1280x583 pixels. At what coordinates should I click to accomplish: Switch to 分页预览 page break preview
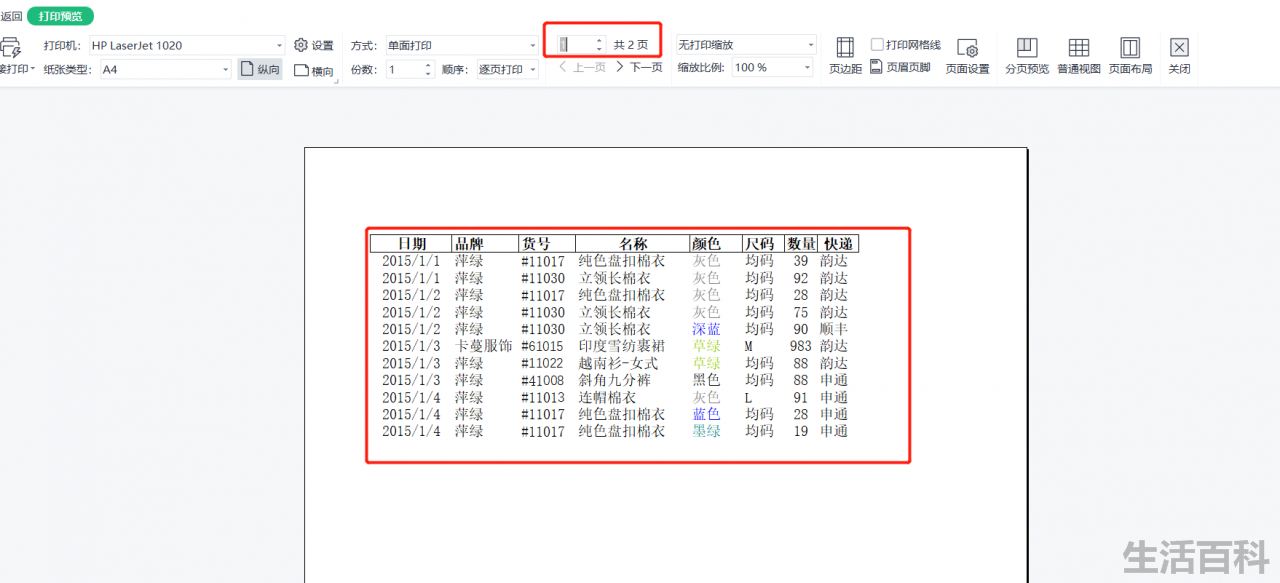[x=1027, y=56]
